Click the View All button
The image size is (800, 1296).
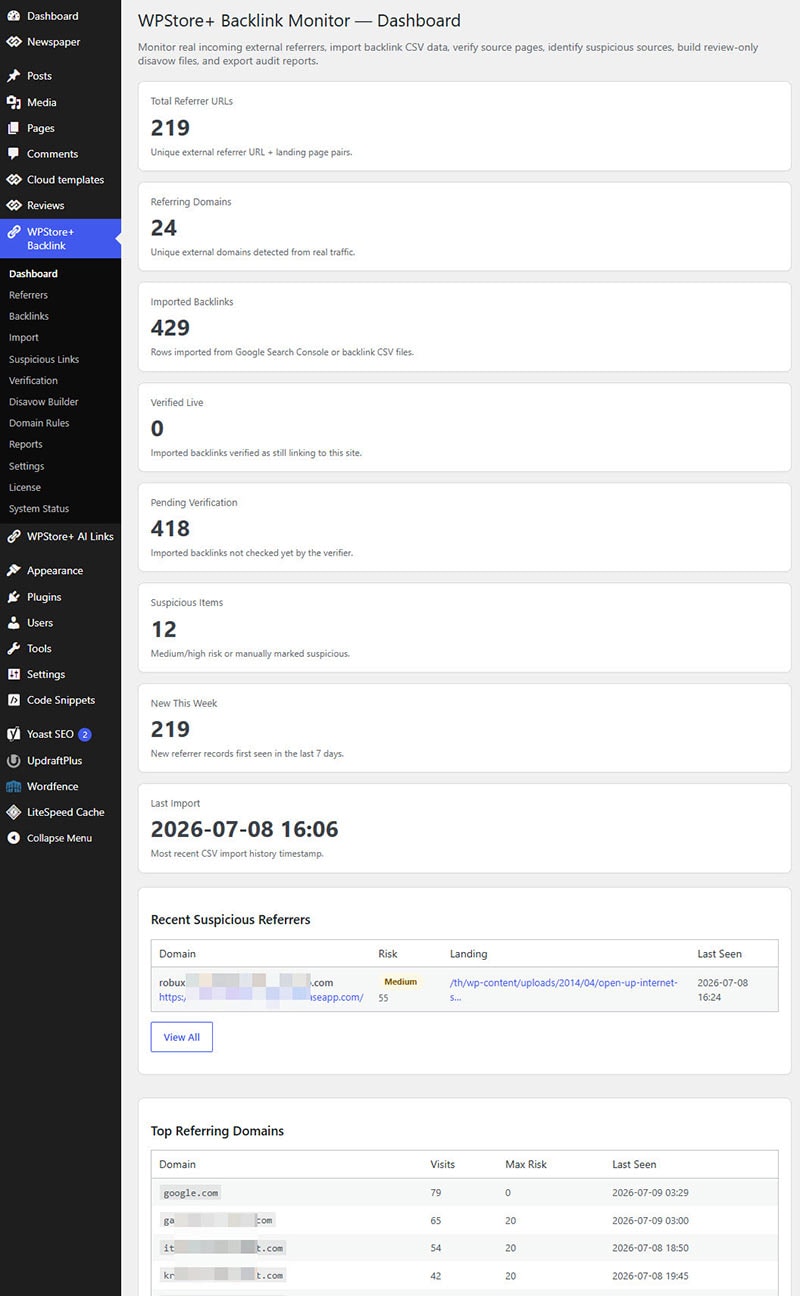181,1037
